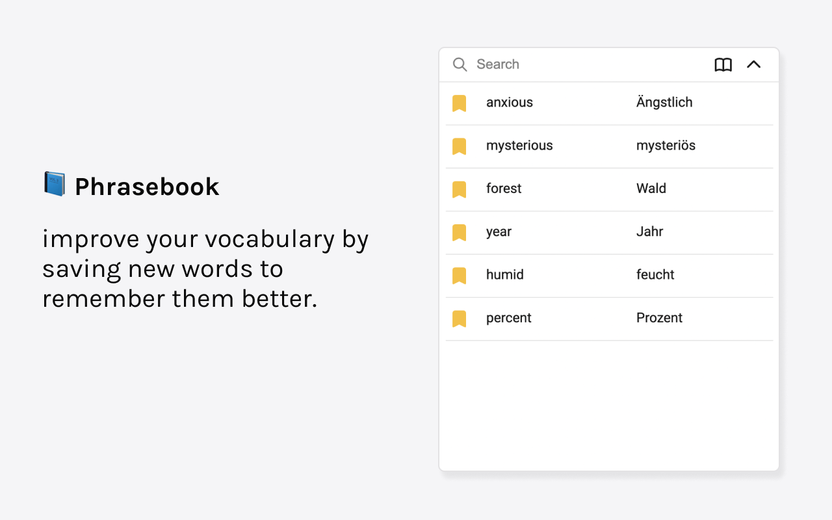Select the word mysterious in the list
The height and width of the screenshot is (520, 832).
(519, 146)
